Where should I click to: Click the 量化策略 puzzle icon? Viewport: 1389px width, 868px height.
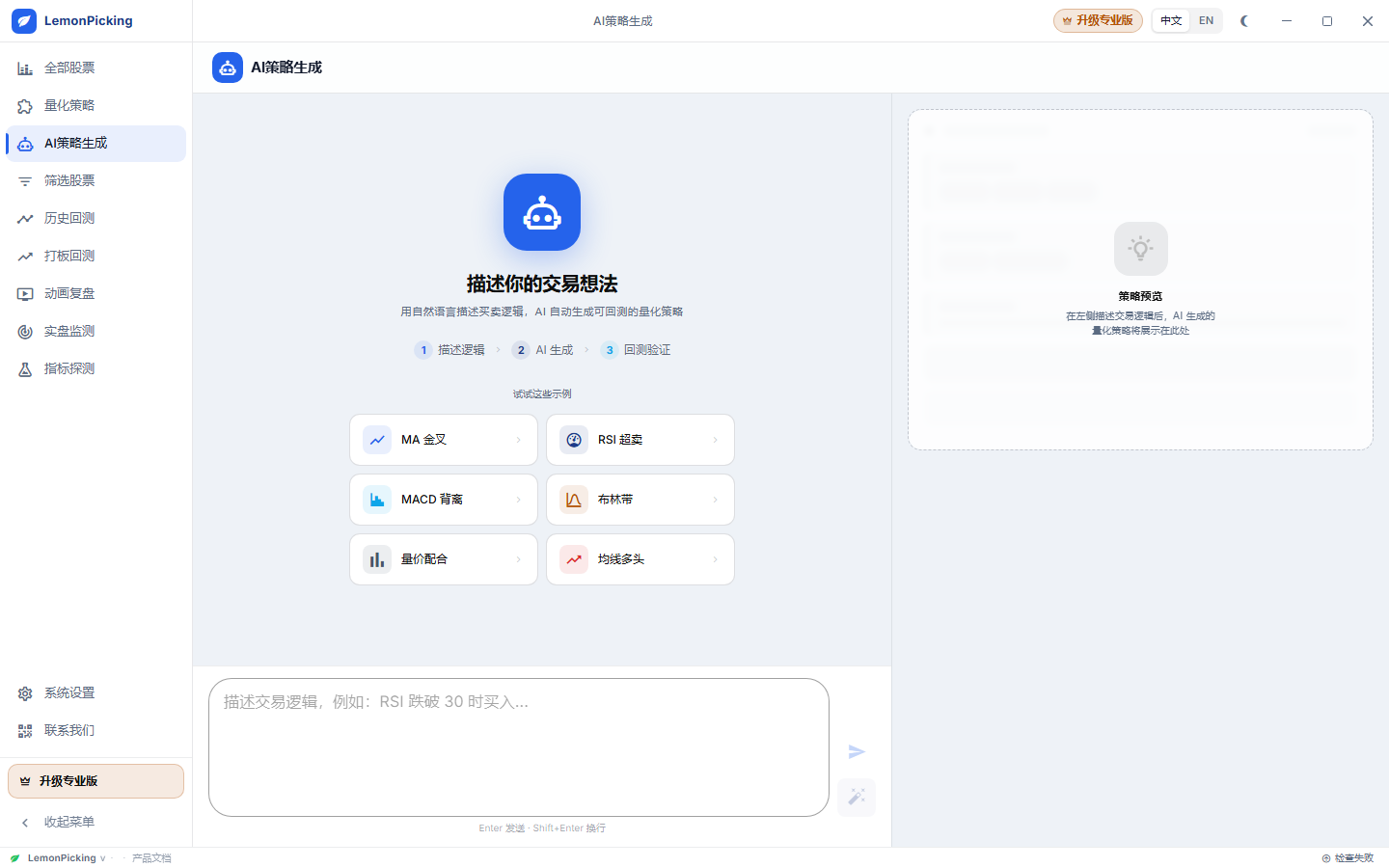(25, 106)
